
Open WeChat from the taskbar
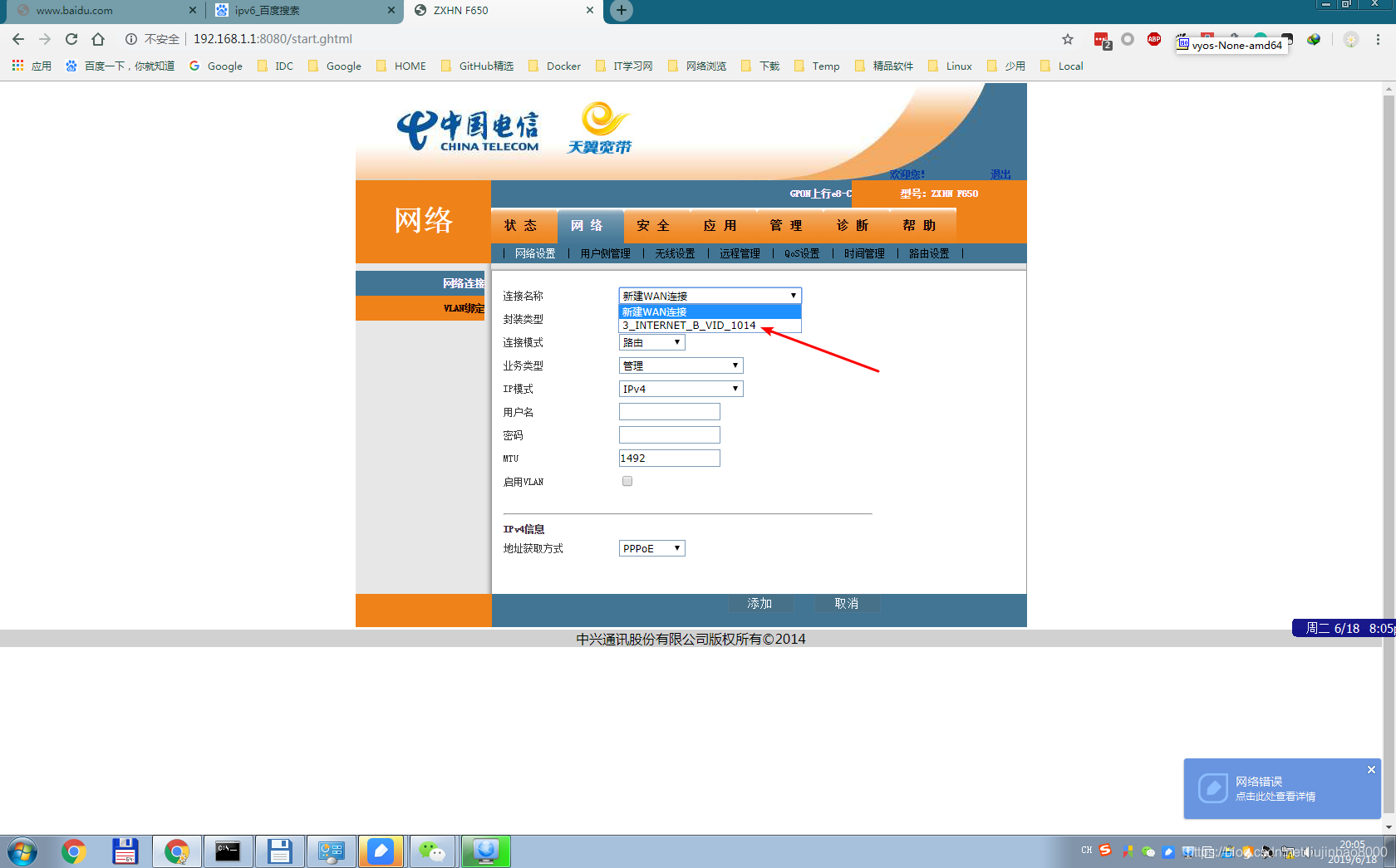pos(432,851)
